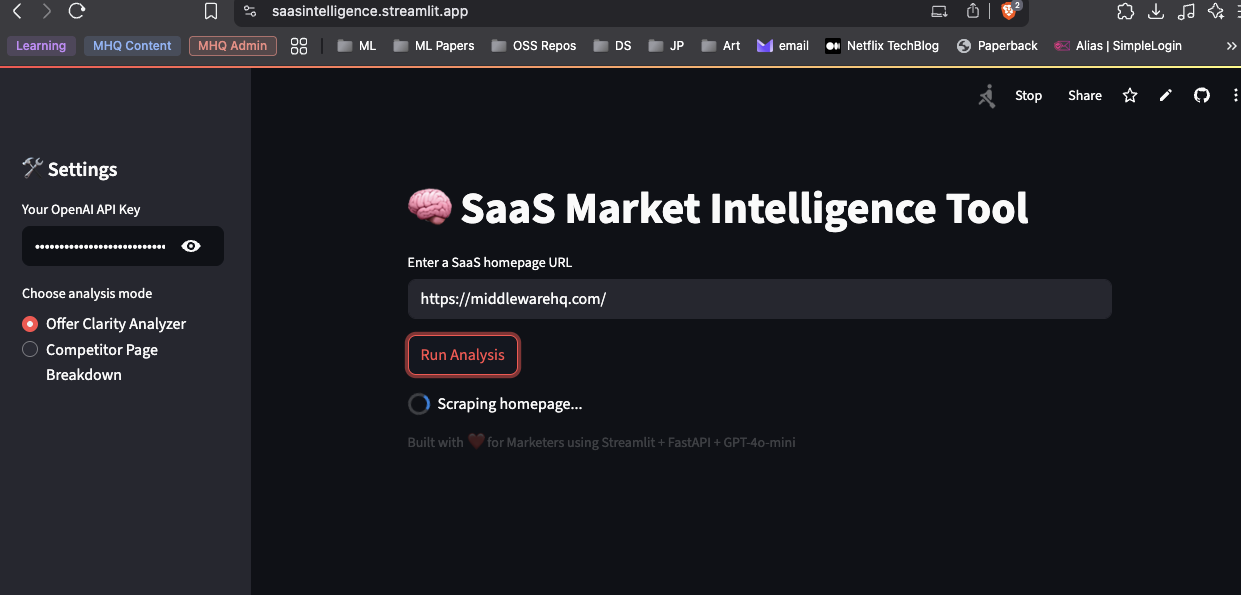
Task: Click the browser address bar URL
Action: point(370,11)
